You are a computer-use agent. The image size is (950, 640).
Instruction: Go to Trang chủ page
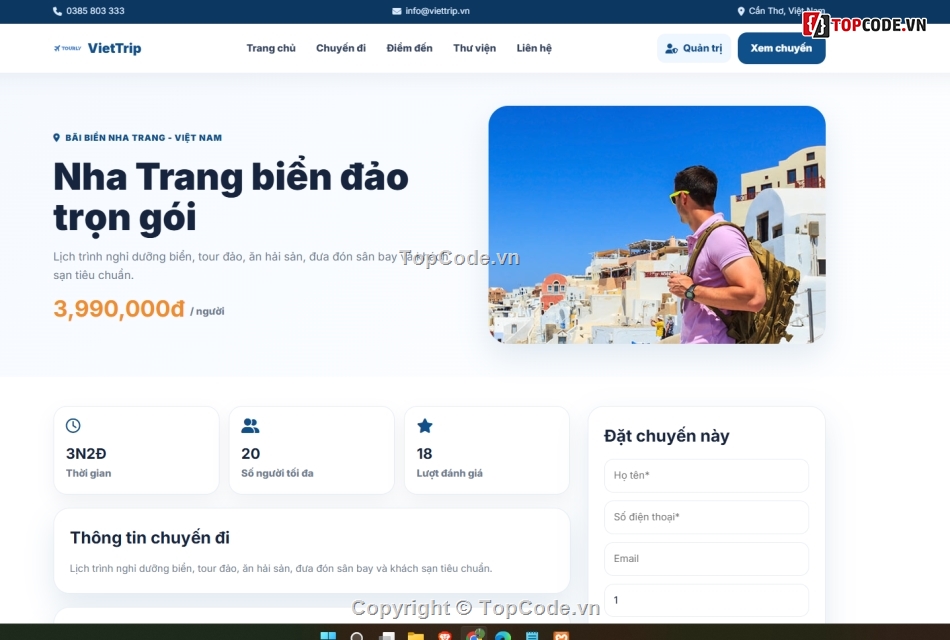coord(271,48)
